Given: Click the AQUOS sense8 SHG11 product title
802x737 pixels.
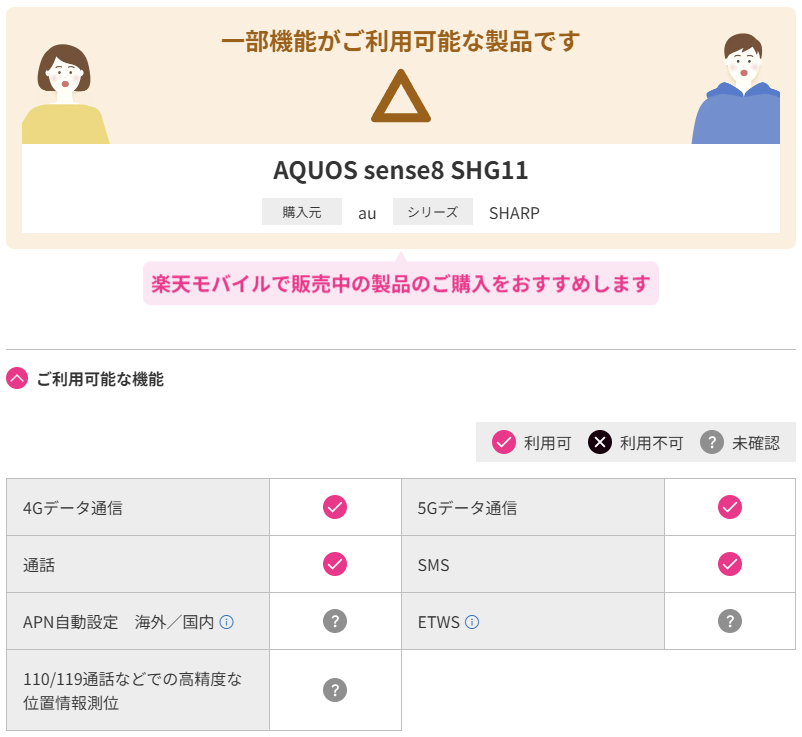Looking at the screenshot, I should tap(401, 170).
